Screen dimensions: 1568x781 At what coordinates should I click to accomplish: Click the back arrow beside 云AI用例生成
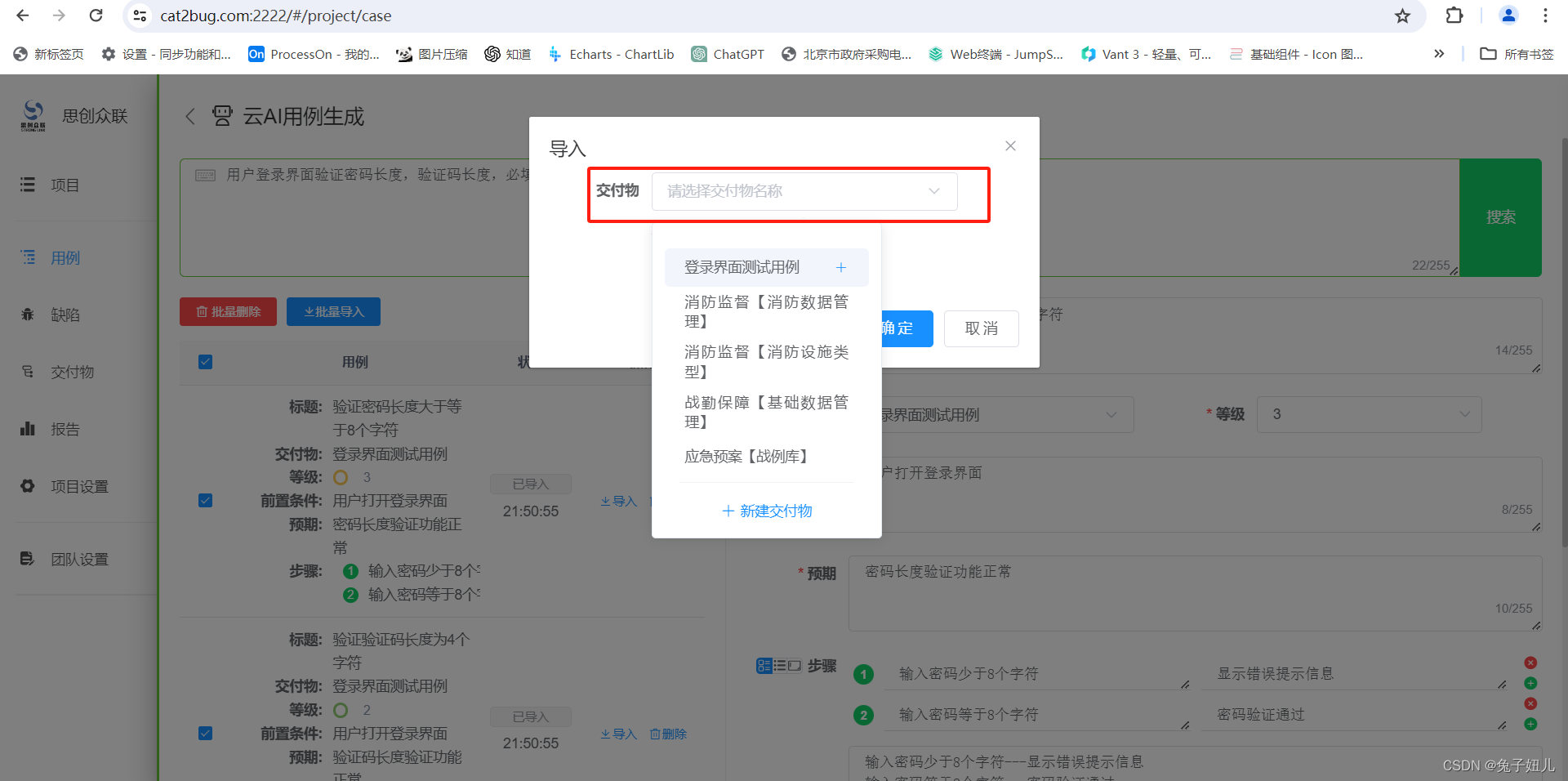tap(189, 116)
